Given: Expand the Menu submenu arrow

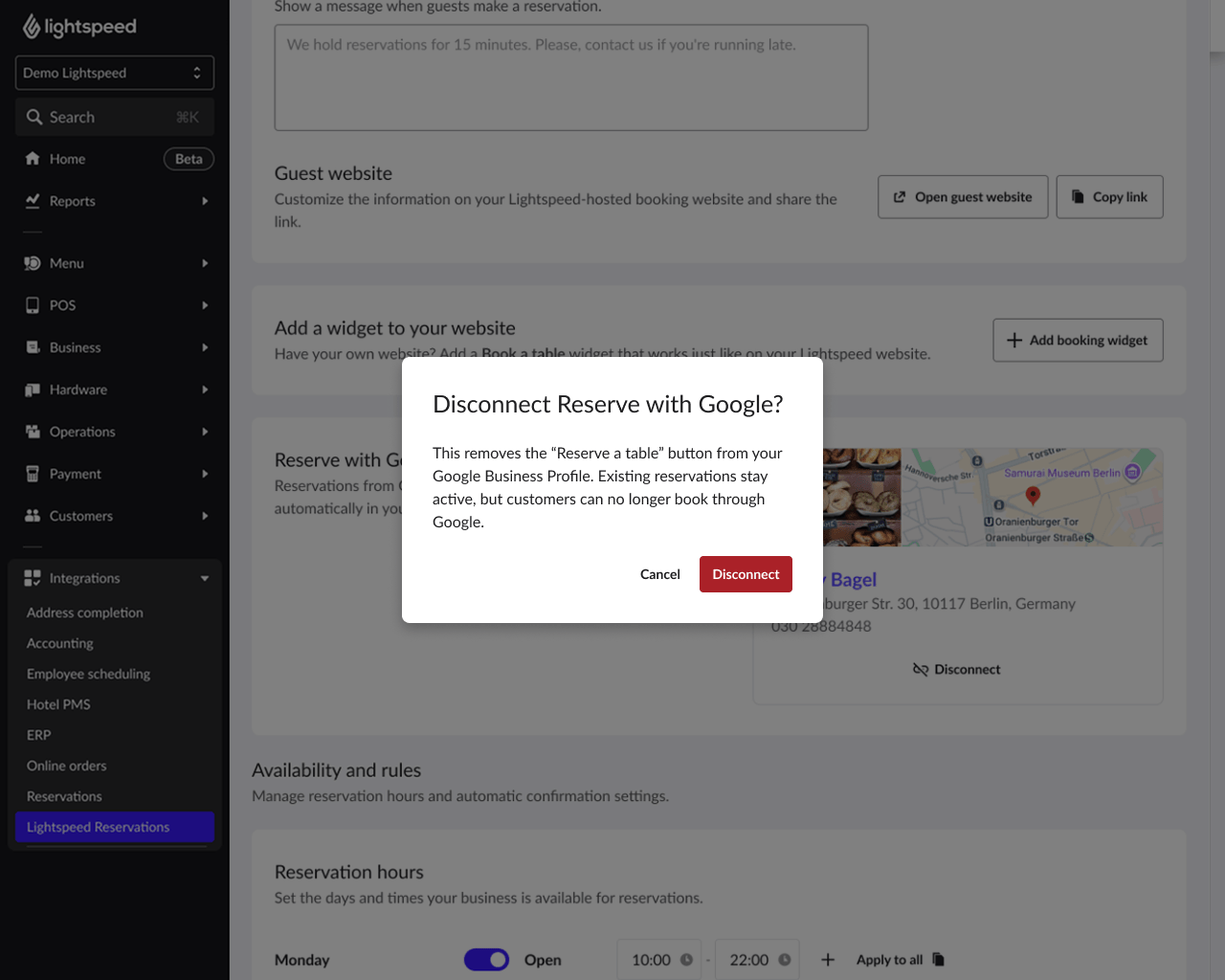Looking at the screenshot, I should (205, 263).
